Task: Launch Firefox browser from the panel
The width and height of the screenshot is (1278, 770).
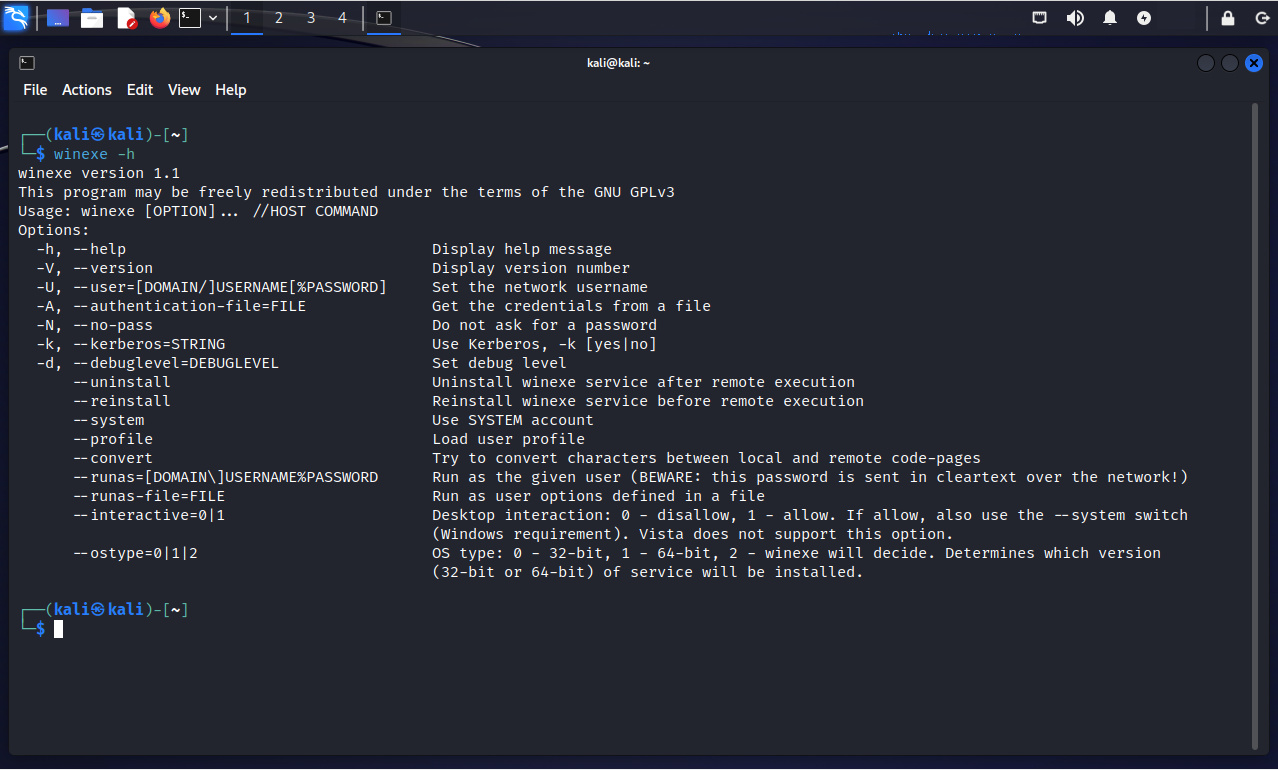Action: [160, 18]
